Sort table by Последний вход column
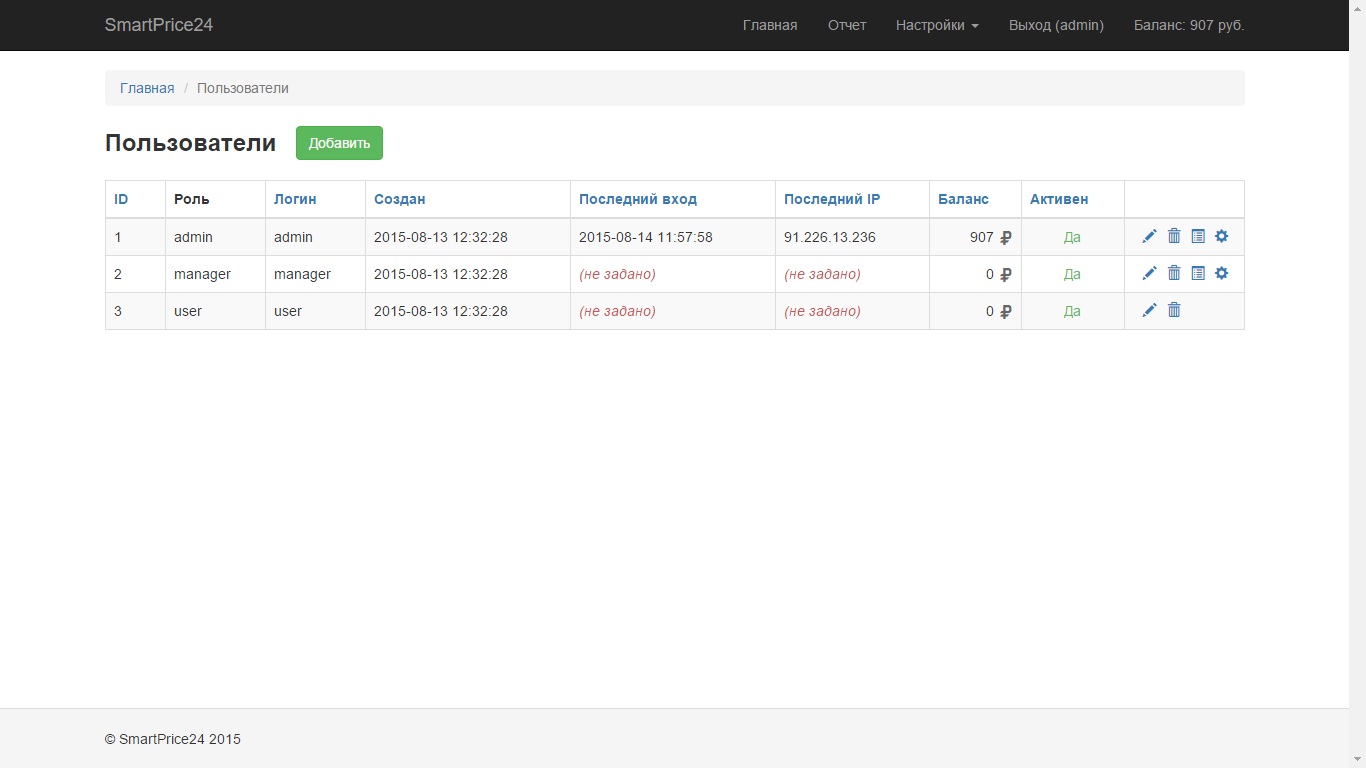 (x=637, y=199)
